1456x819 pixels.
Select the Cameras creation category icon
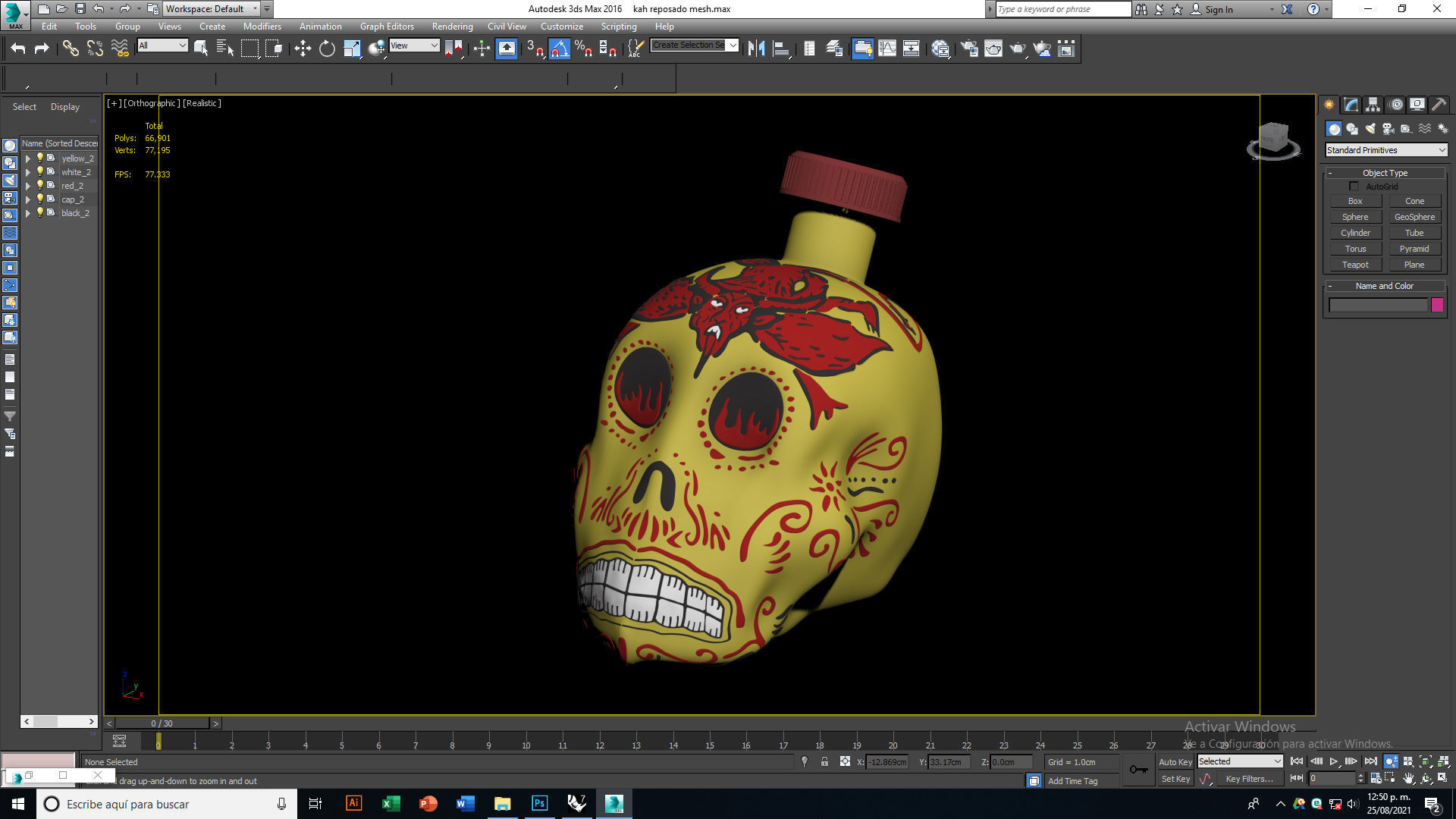[x=1389, y=129]
